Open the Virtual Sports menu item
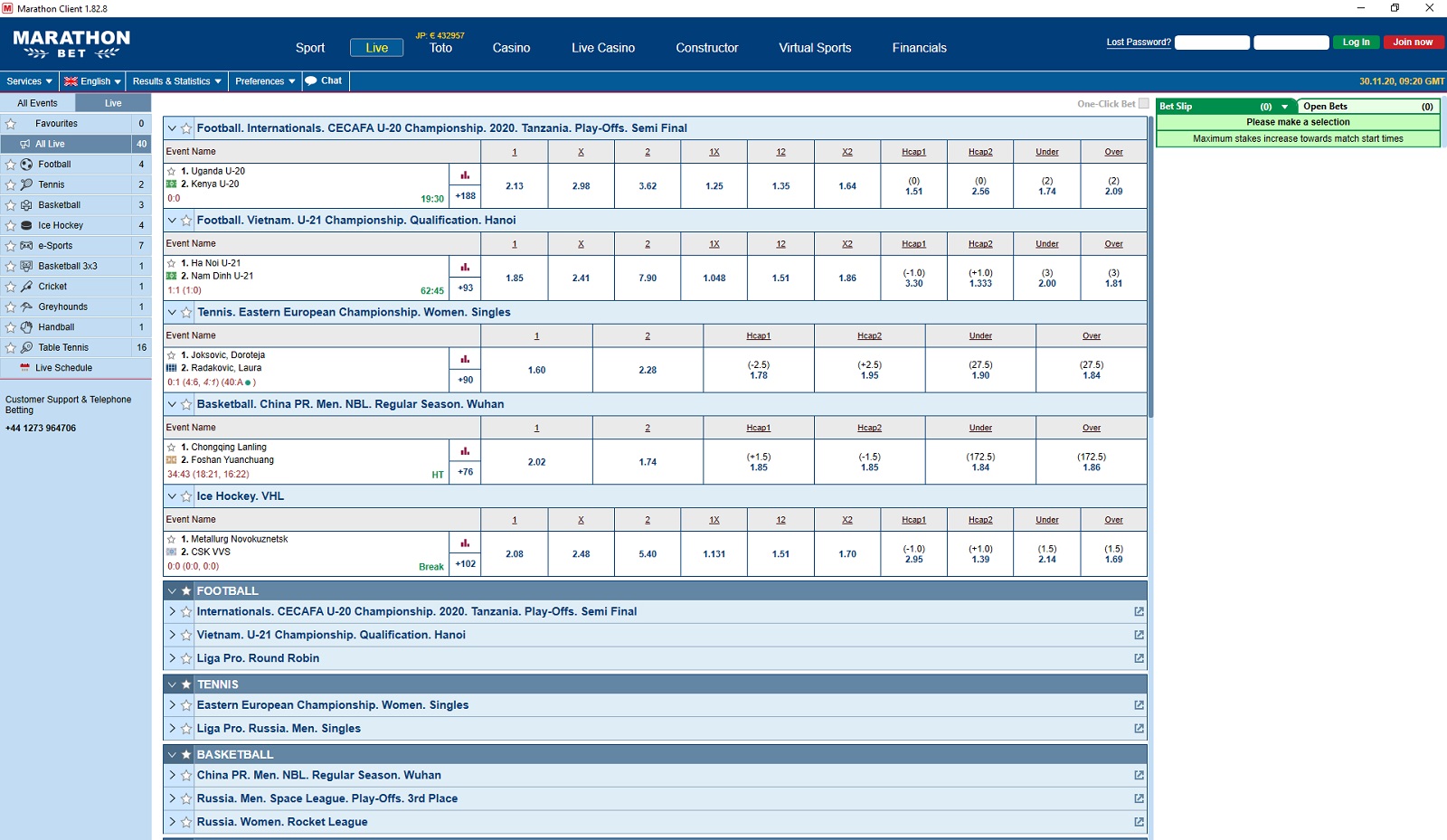This screenshot has height=840, width=1447. click(x=815, y=48)
